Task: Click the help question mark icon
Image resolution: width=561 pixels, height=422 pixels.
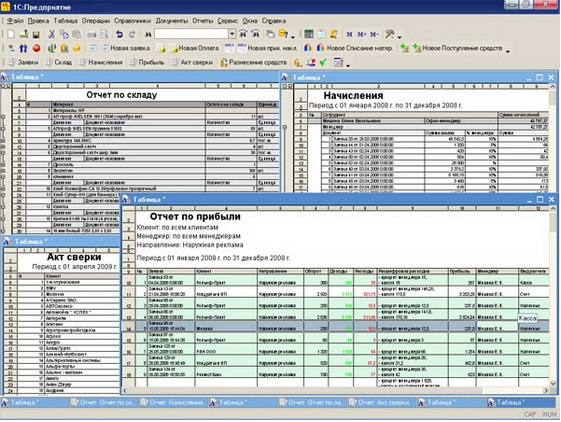Action: click(x=283, y=34)
